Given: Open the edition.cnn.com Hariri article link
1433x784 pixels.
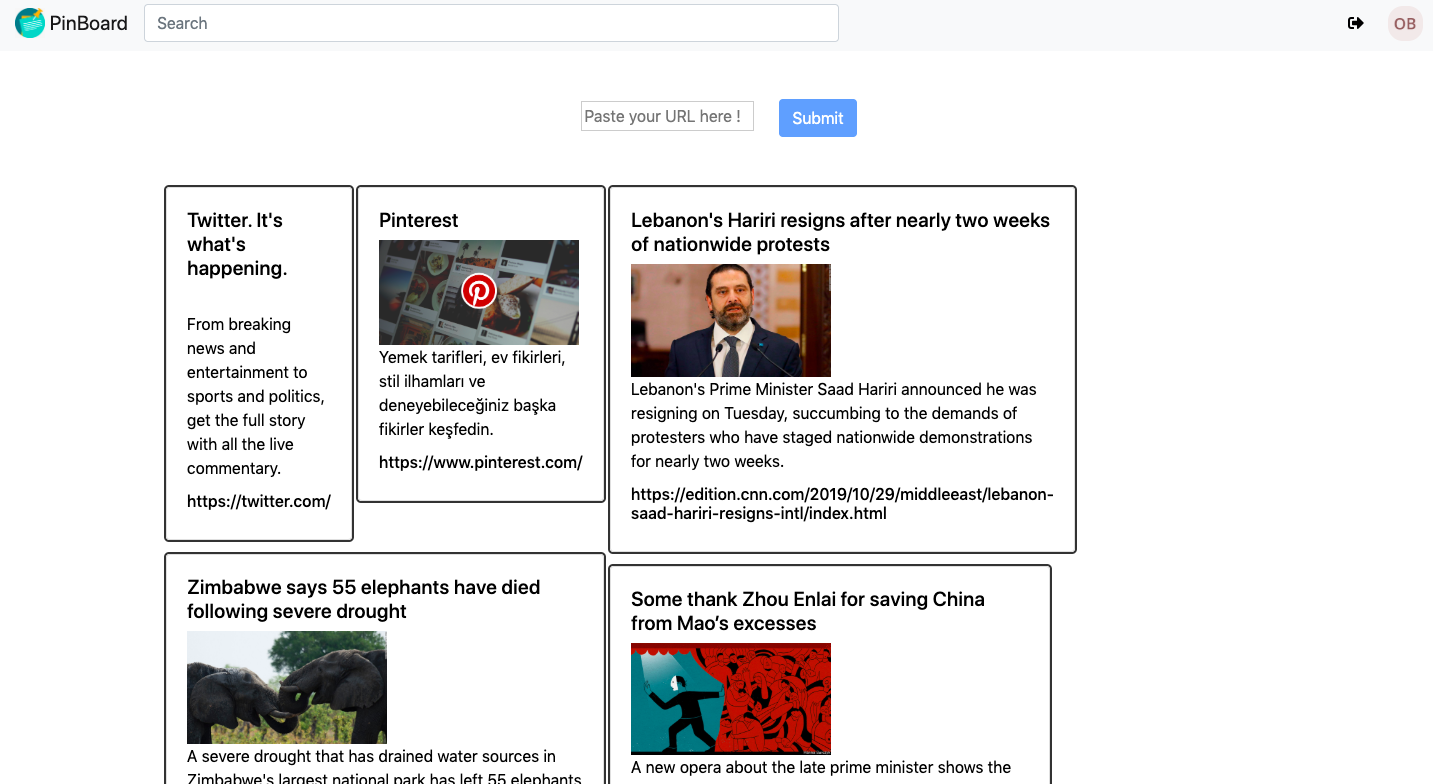Looking at the screenshot, I should click(x=842, y=504).
